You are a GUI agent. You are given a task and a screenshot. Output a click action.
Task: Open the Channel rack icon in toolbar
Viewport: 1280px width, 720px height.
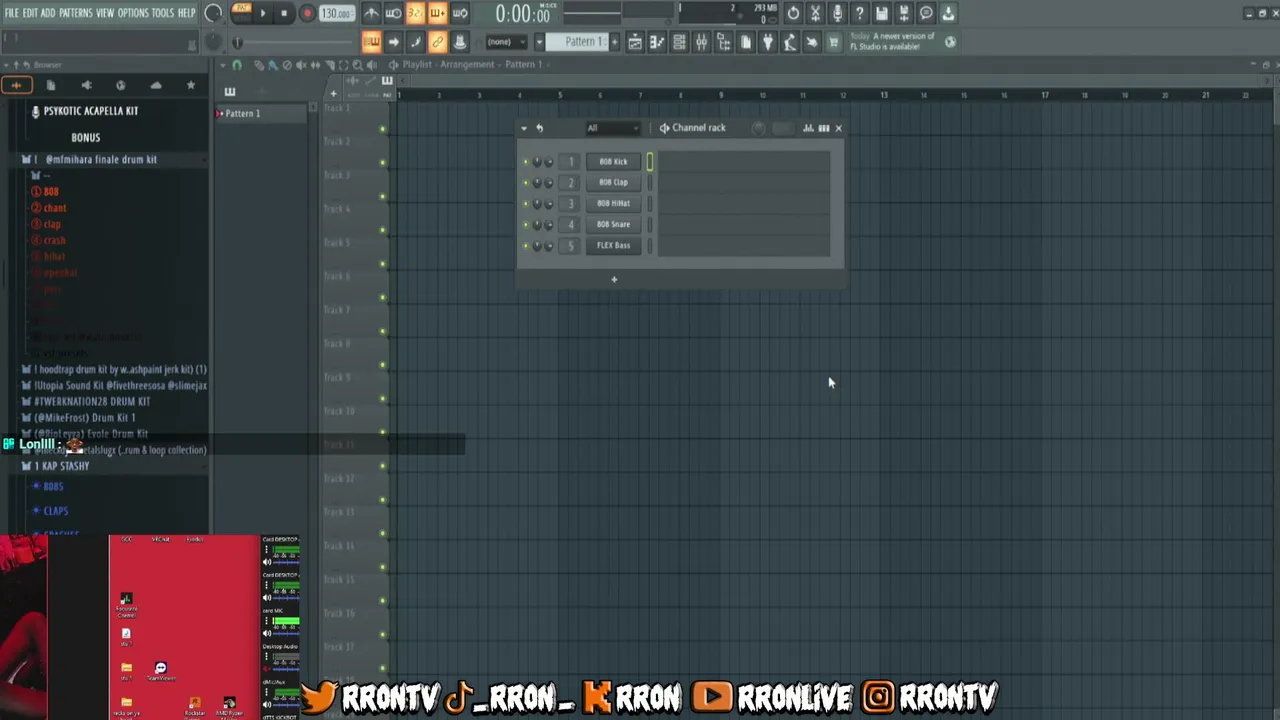coord(679,42)
